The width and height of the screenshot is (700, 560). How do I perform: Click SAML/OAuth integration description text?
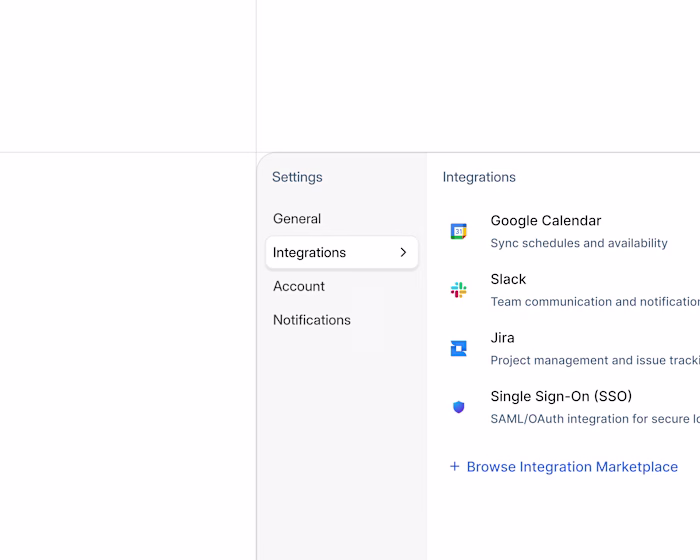point(595,419)
